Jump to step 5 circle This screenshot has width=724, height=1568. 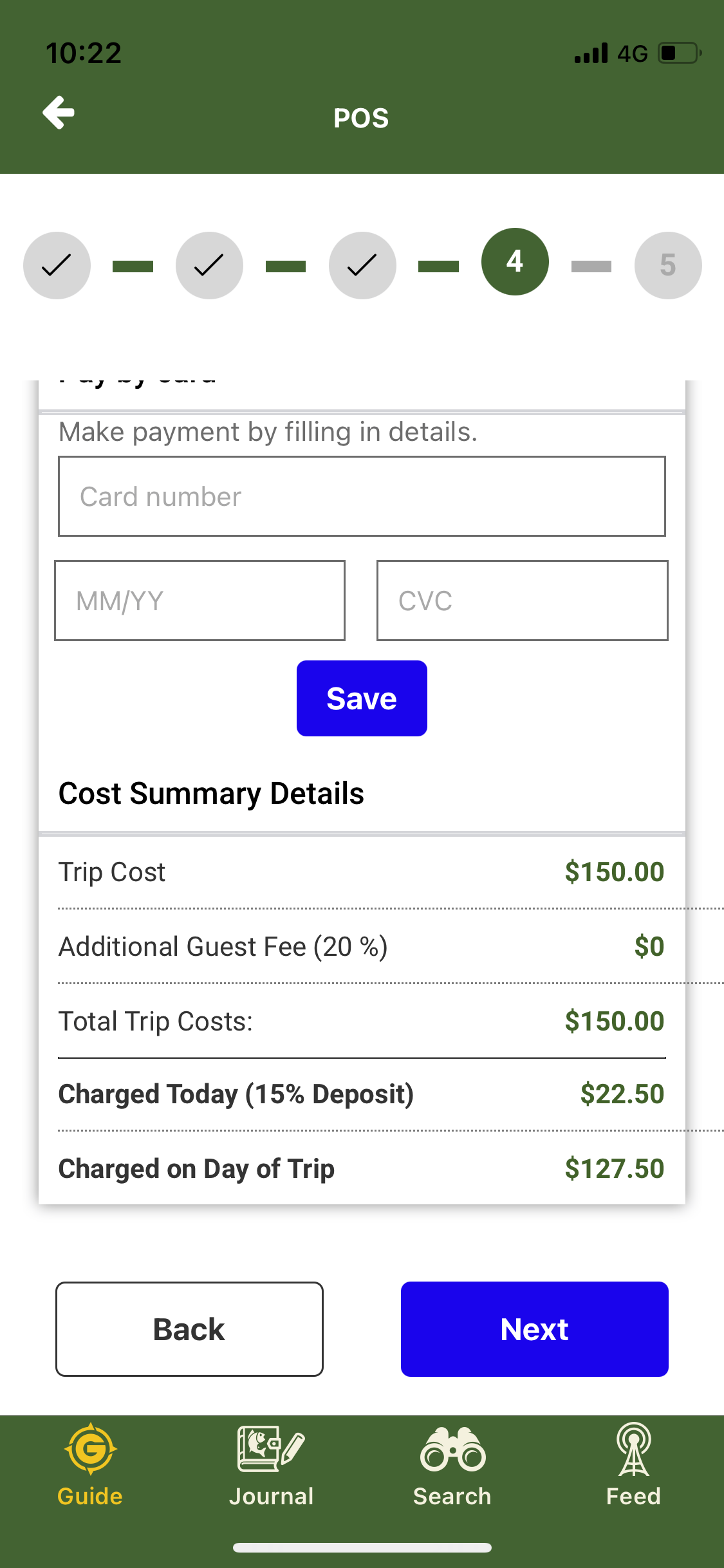pyautogui.click(x=668, y=265)
